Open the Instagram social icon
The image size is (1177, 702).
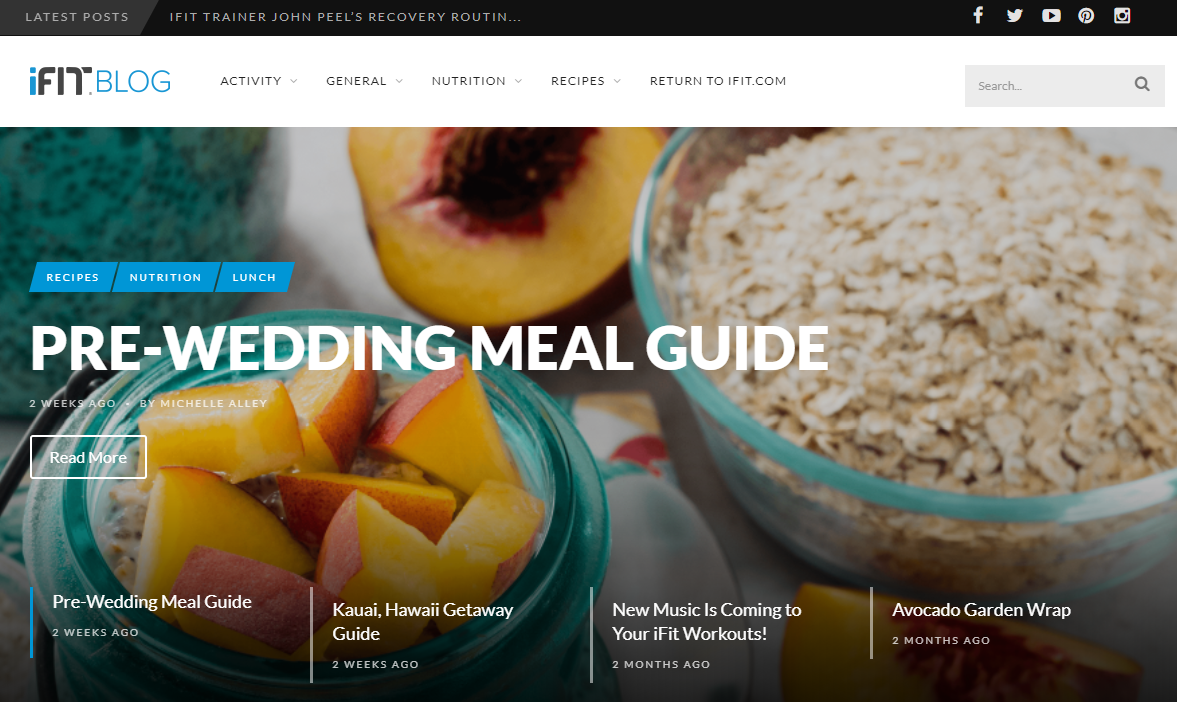[x=1122, y=16]
